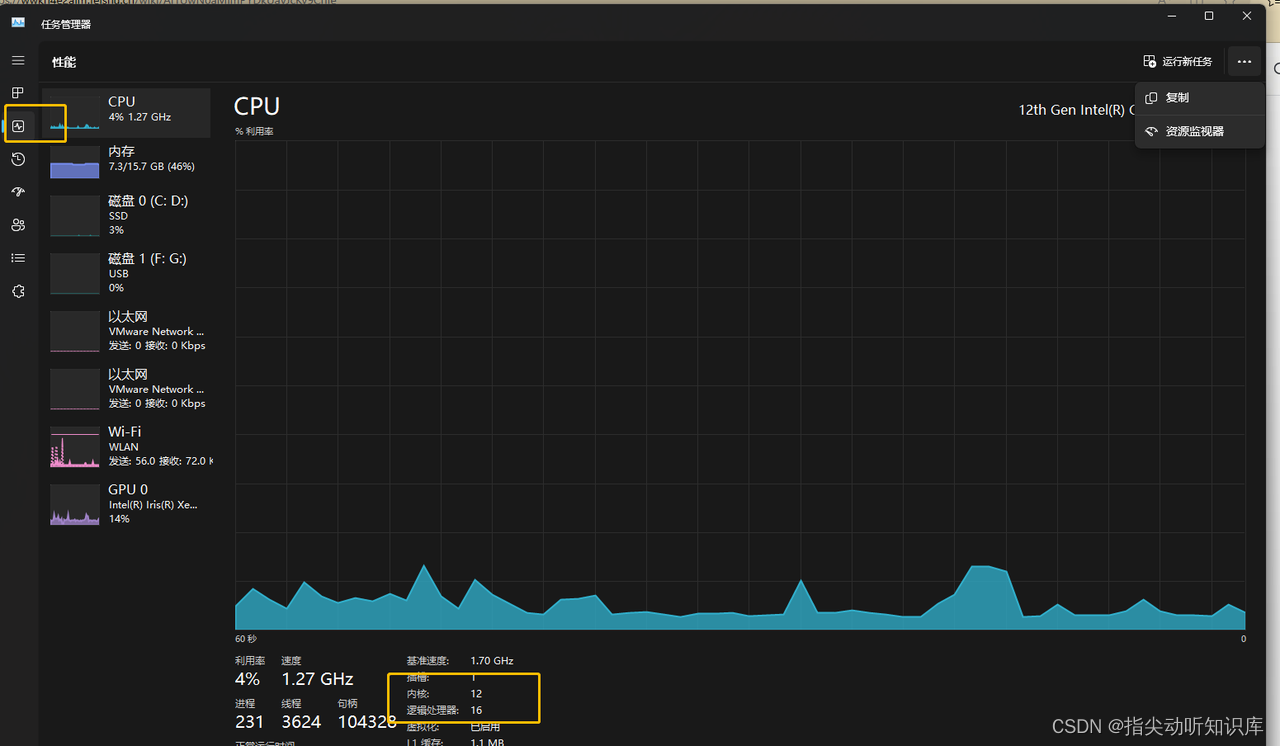The width and height of the screenshot is (1280, 746).
Task: Click the process count 231
Action: coord(249,722)
